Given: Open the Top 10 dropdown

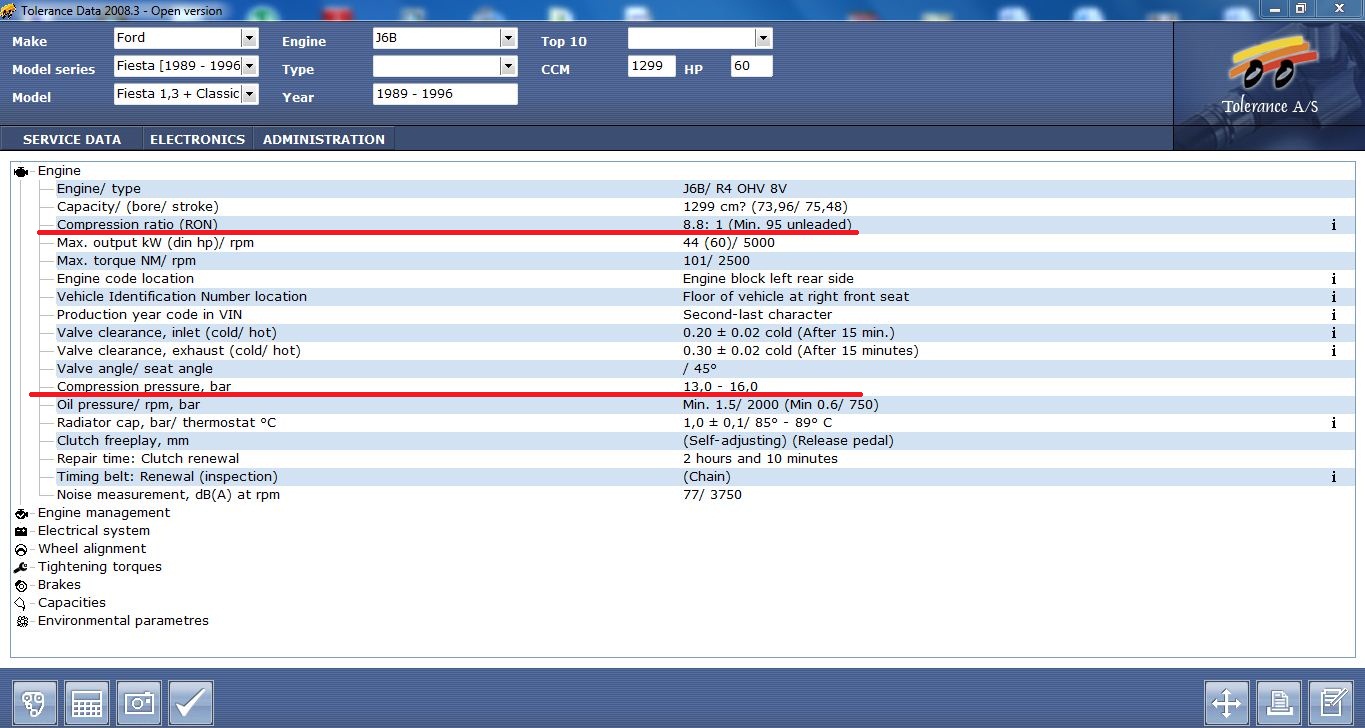Looking at the screenshot, I should tap(764, 38).
